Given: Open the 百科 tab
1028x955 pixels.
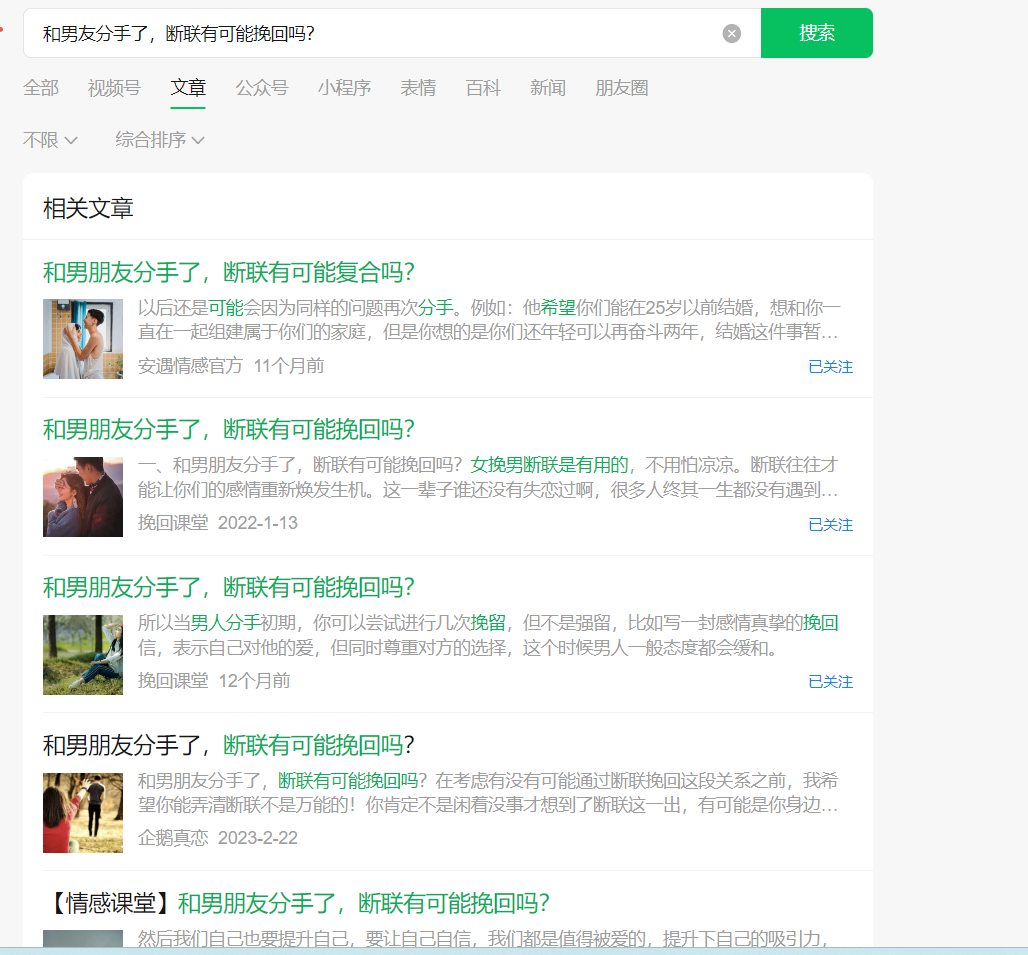Looking at the screenshot, I should tap(483, 88).
